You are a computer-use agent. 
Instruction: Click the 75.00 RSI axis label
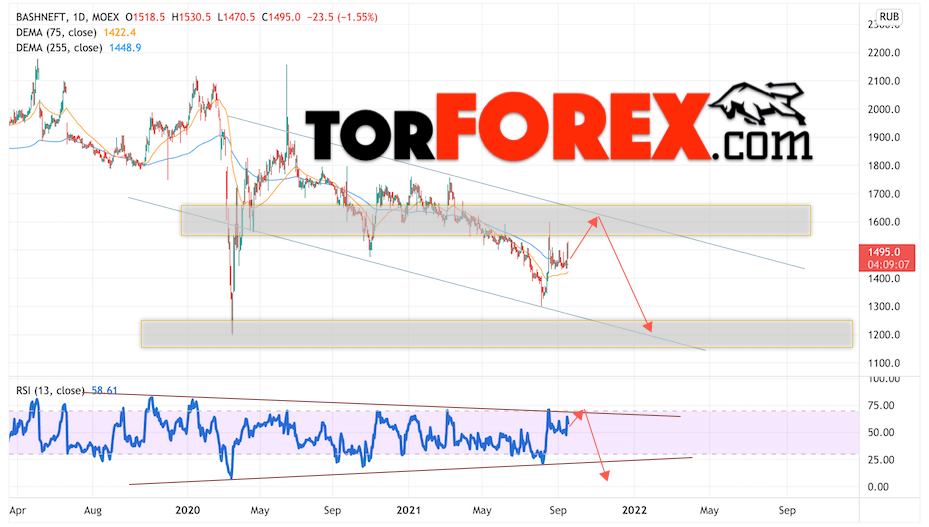pyautogui.click(x=881, y=405)
